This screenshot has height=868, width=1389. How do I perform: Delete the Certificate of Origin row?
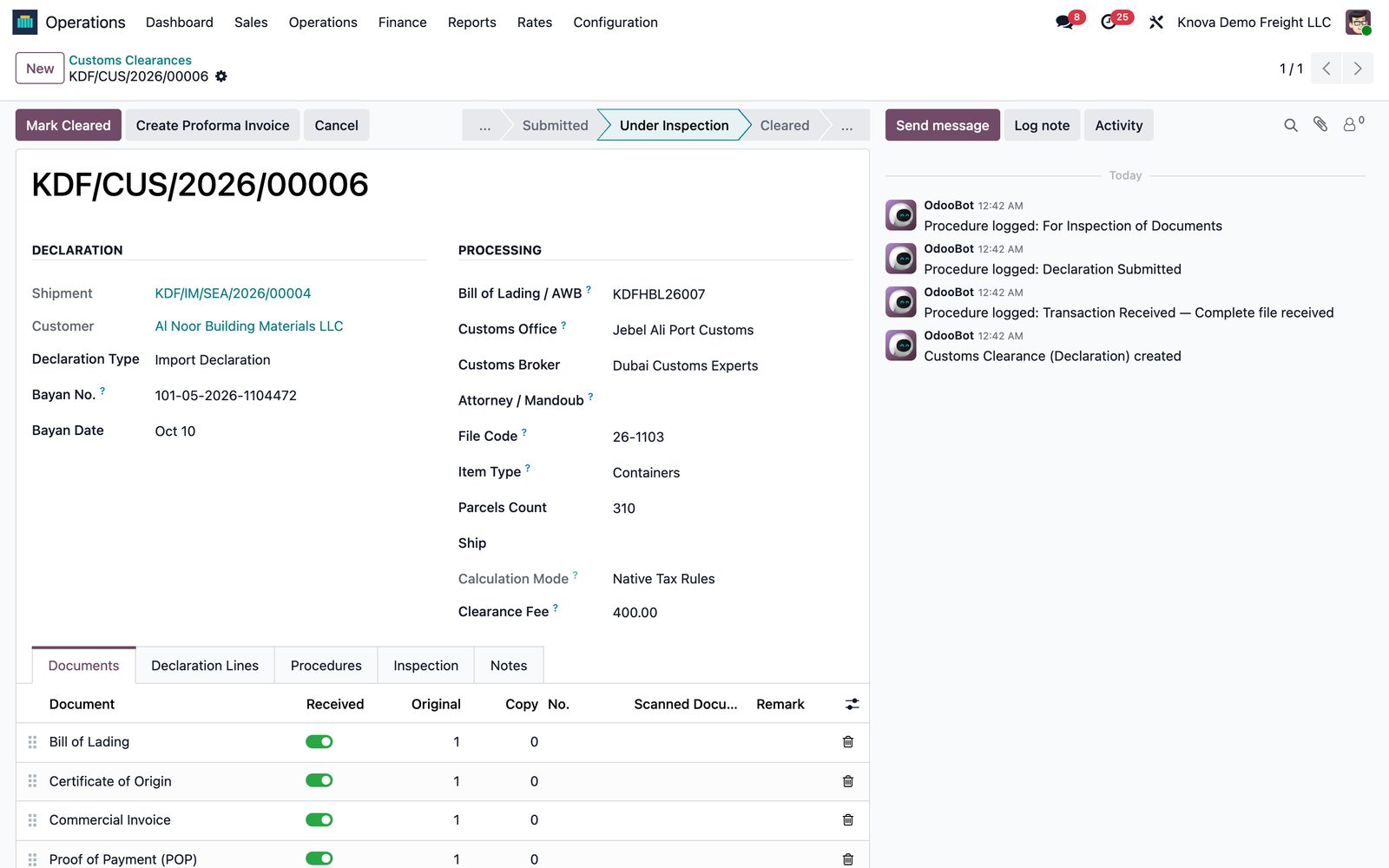(848, 781)
